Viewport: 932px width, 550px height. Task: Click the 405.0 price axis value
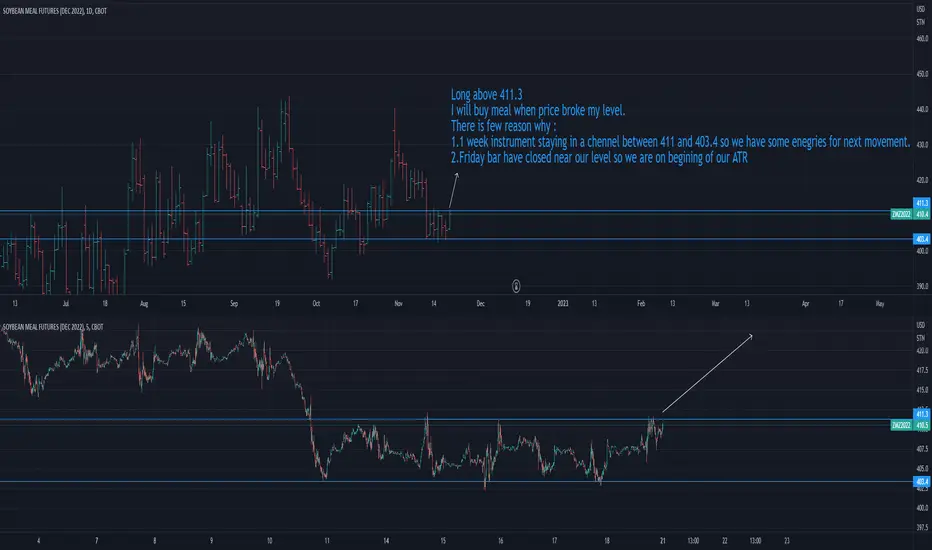coord(922,469)
